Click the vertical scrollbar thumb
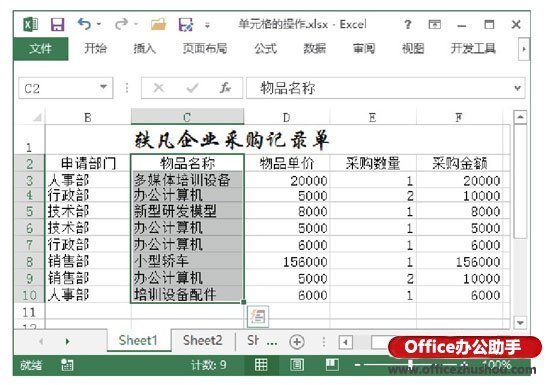550x385 pixels. click(520, 182)
